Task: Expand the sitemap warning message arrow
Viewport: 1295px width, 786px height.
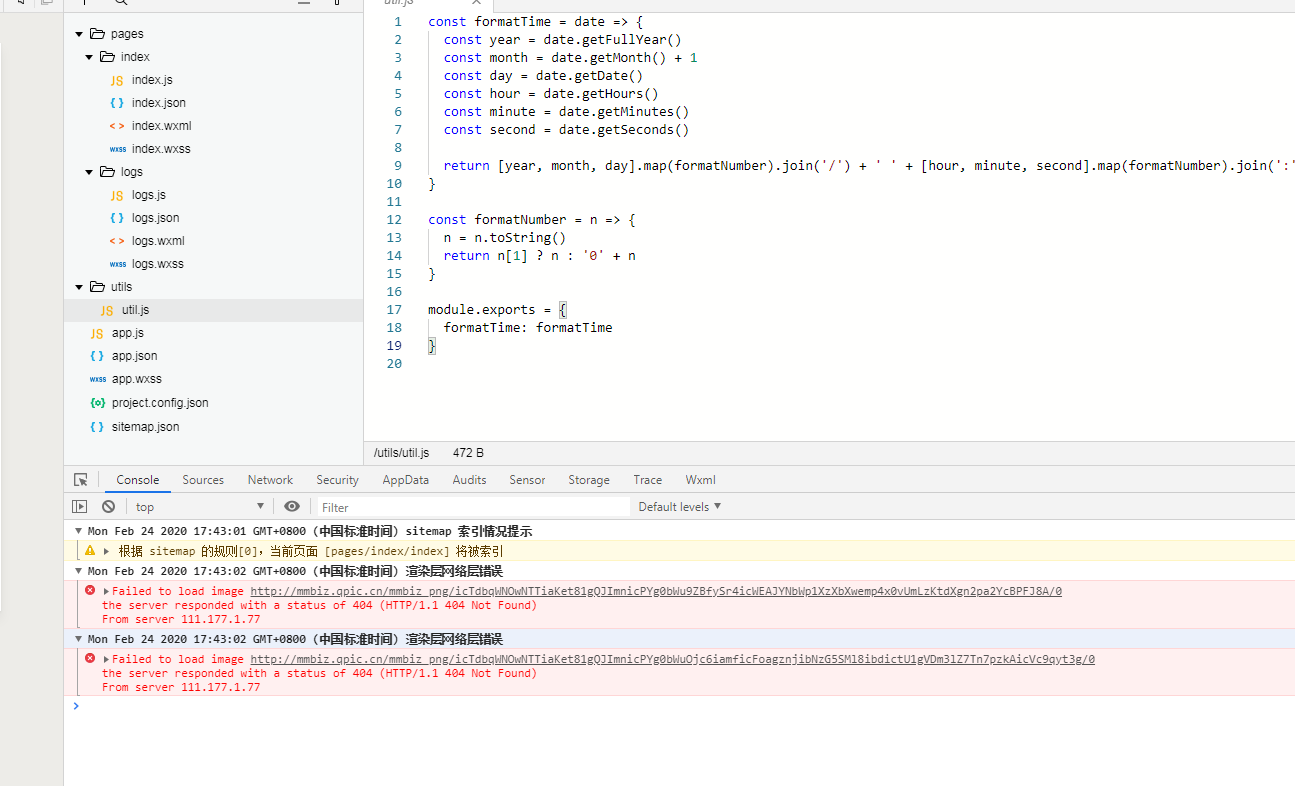Action: click(x=106, y=551)
